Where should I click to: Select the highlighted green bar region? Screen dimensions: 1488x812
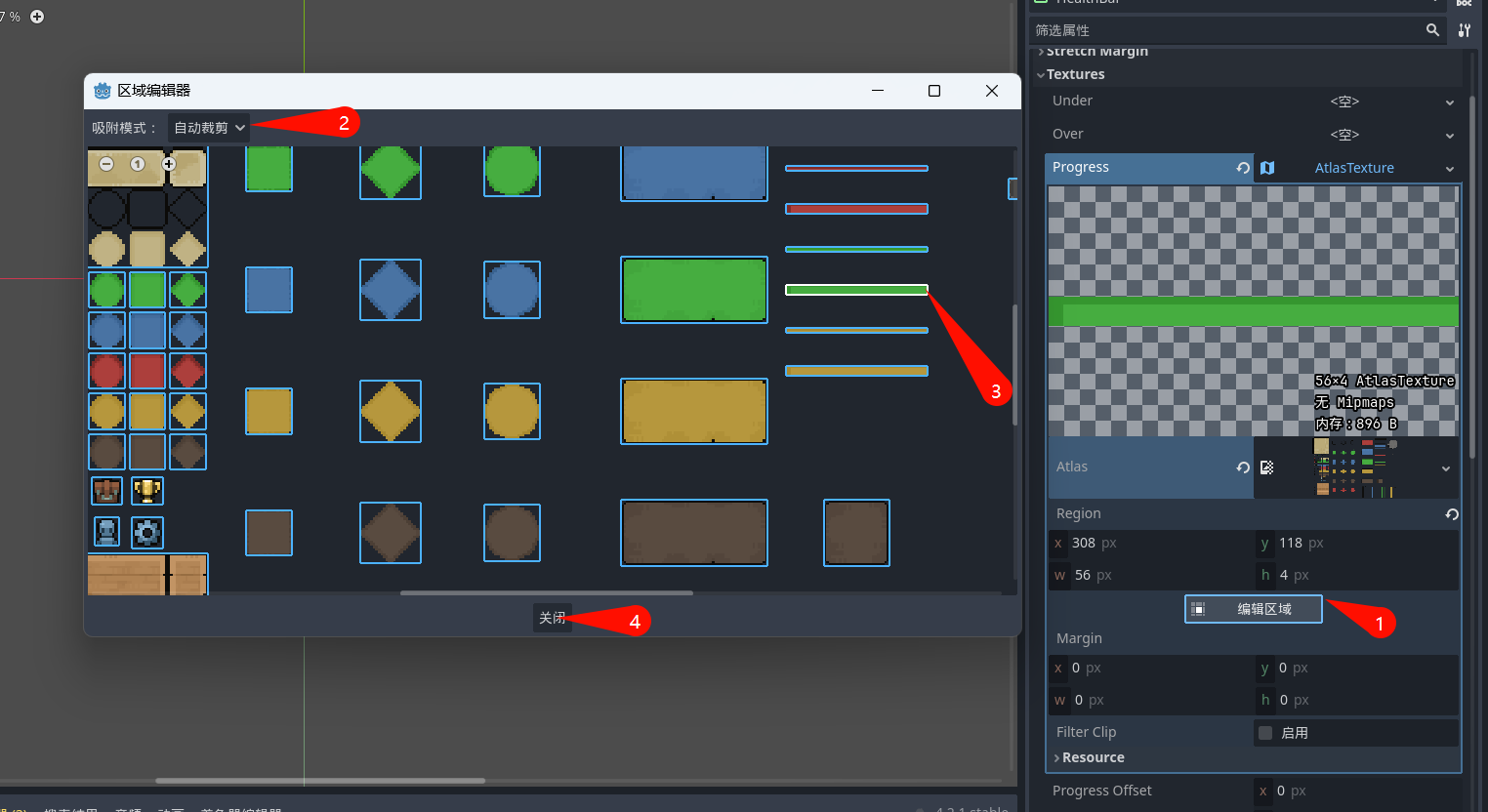tap(856, 290)
